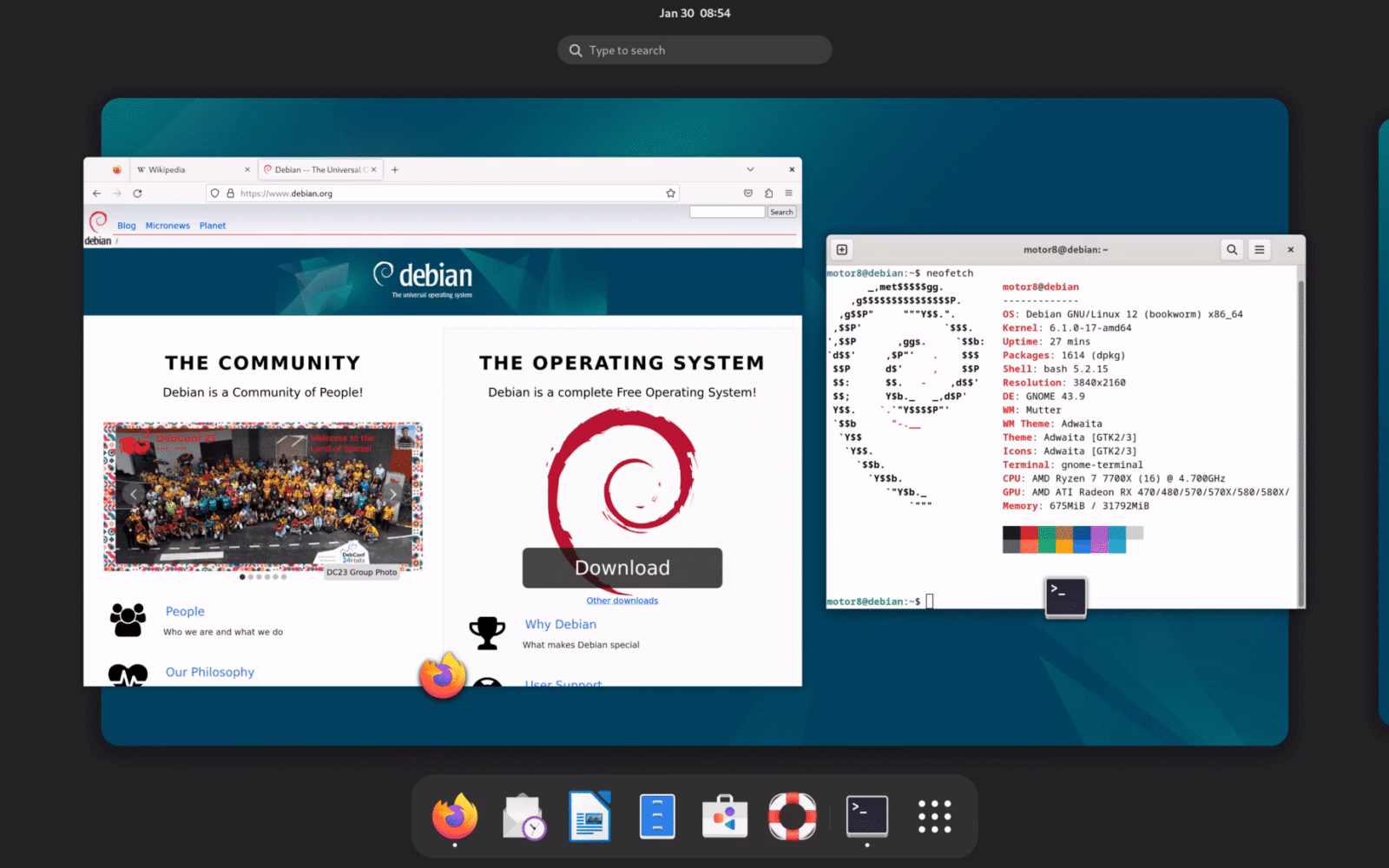1389x868 pixels.
Task: Click the terminal search magnifier icon
Action: [1232, 250]
